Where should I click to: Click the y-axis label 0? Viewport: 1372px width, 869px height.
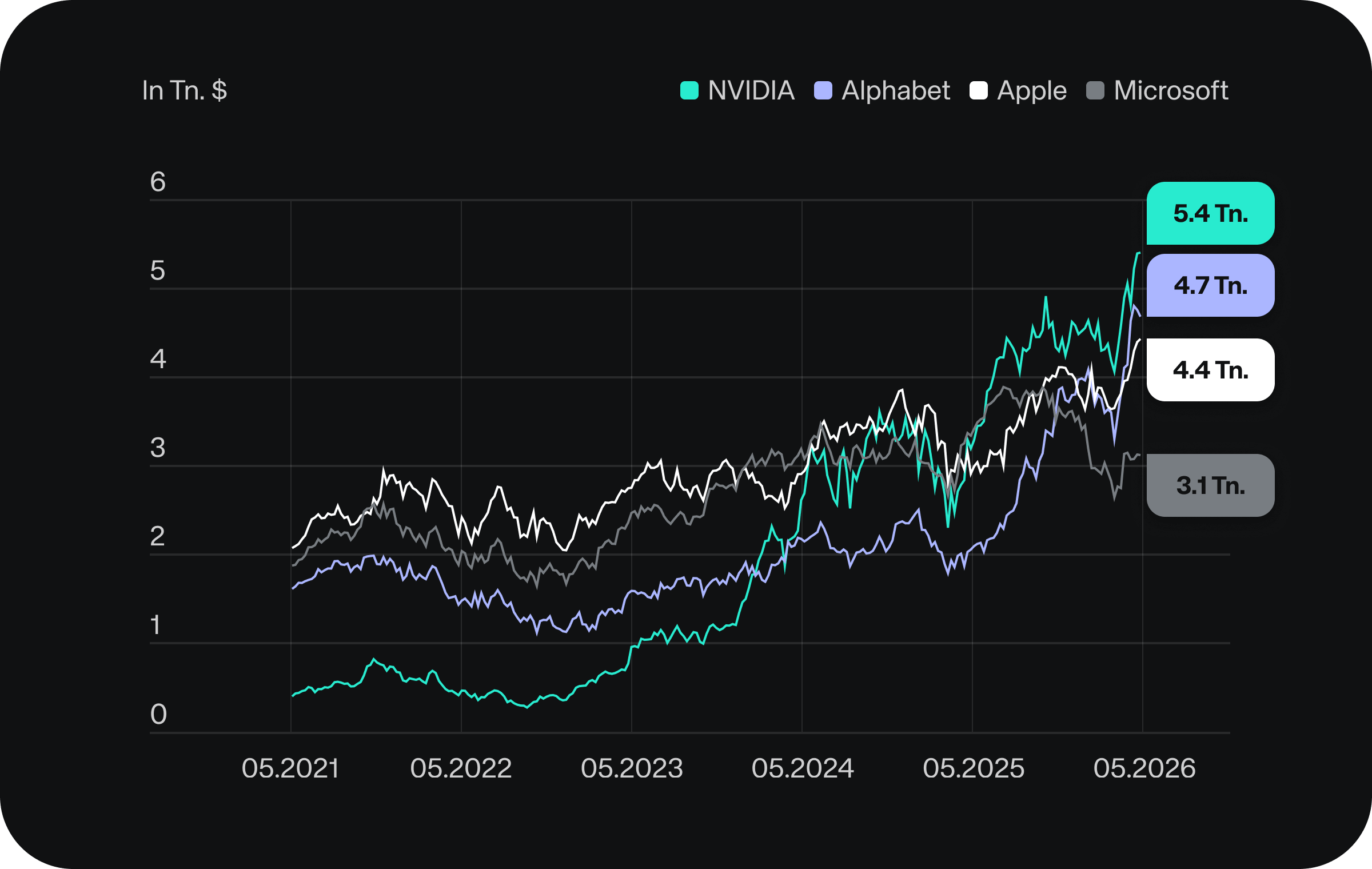pos(158,714)
